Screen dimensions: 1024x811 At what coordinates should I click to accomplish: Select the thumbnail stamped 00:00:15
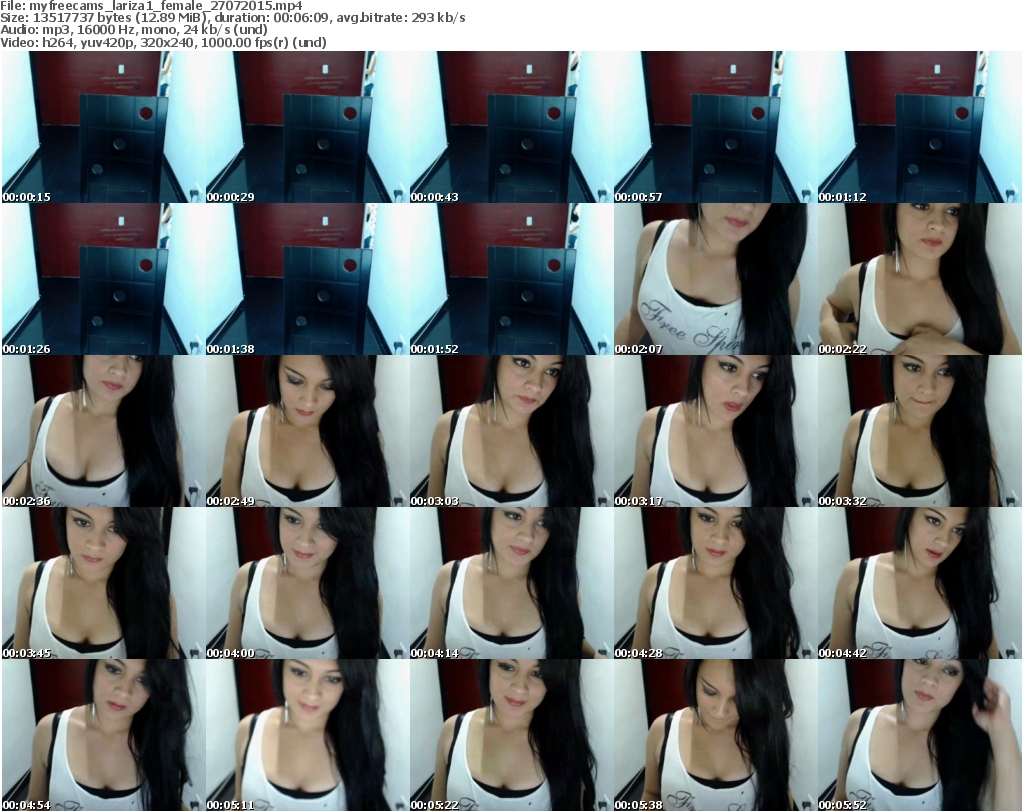tap(104, 127)
